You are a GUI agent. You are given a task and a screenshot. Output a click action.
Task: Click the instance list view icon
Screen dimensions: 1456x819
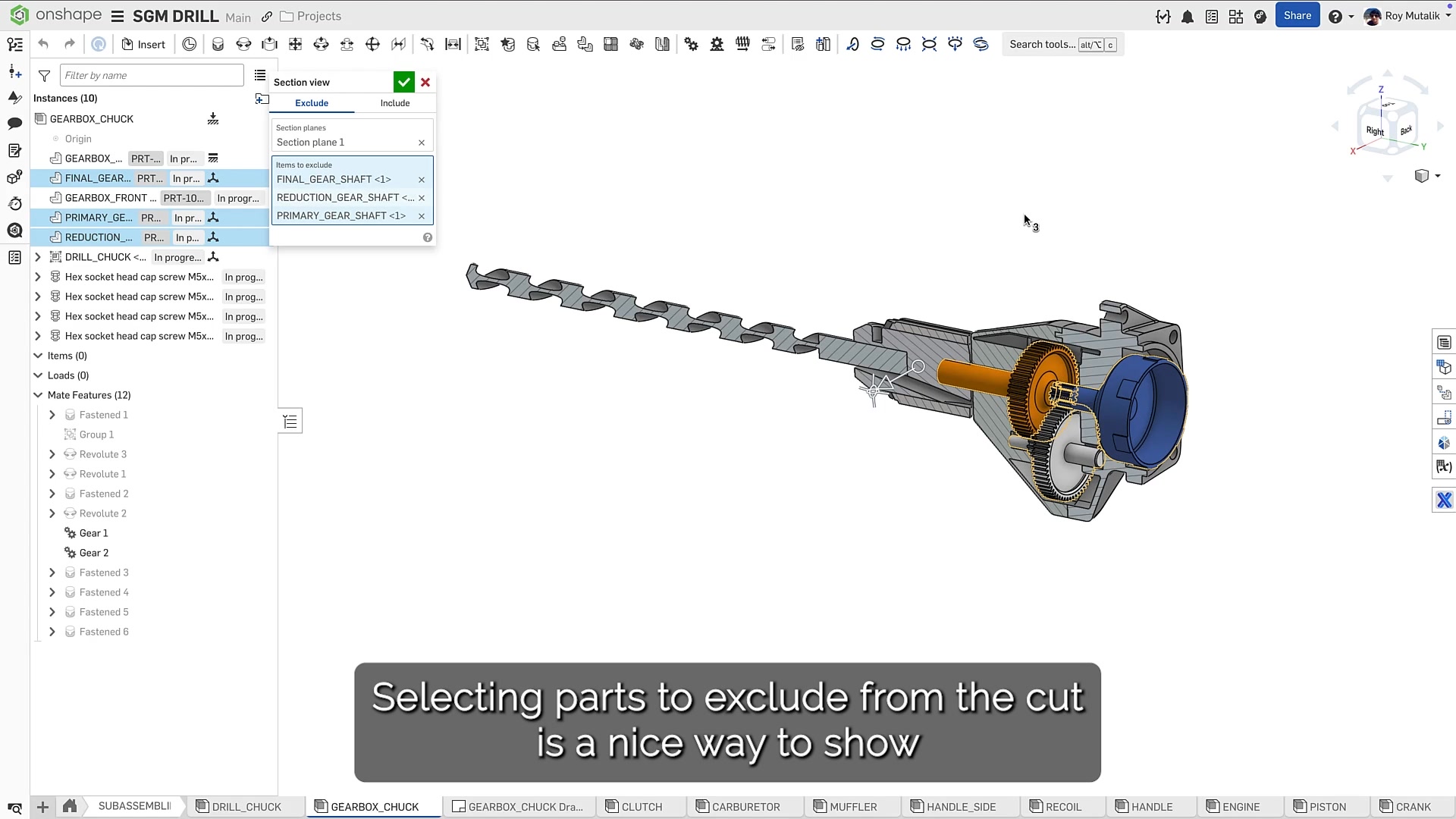pos(260,75)
